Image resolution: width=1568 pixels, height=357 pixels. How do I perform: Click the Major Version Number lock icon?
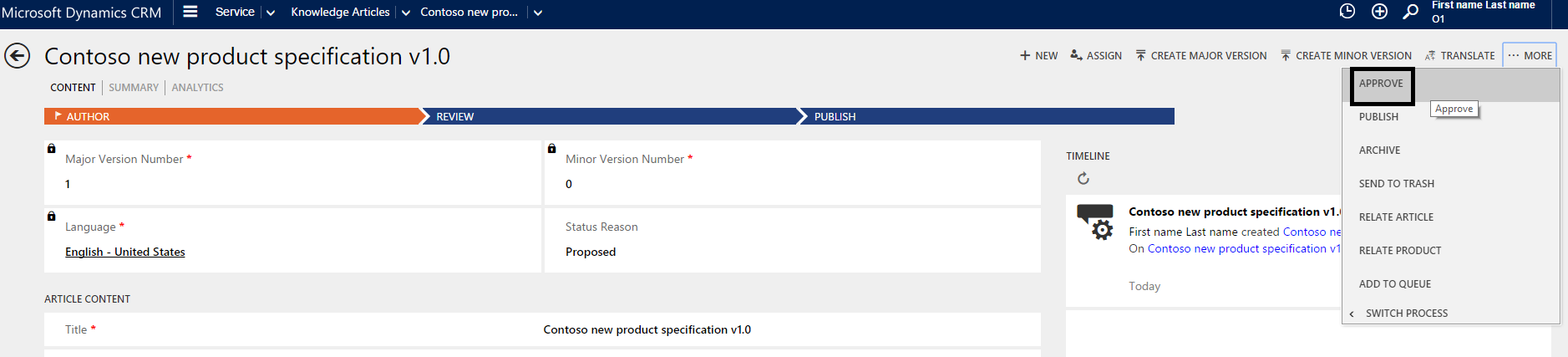(51, 148)
